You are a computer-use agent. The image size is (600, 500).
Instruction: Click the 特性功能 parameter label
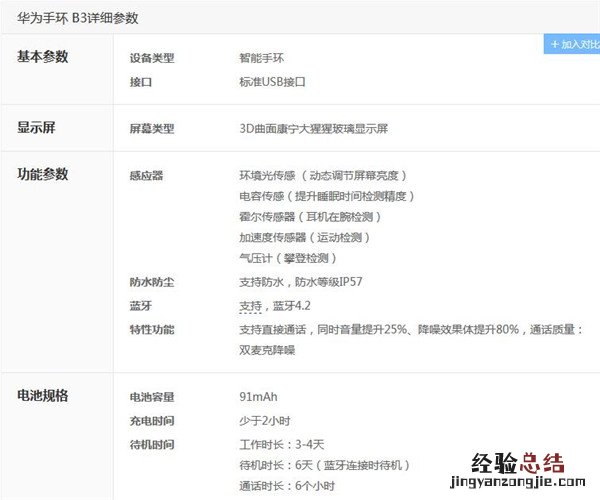point(152,330)
